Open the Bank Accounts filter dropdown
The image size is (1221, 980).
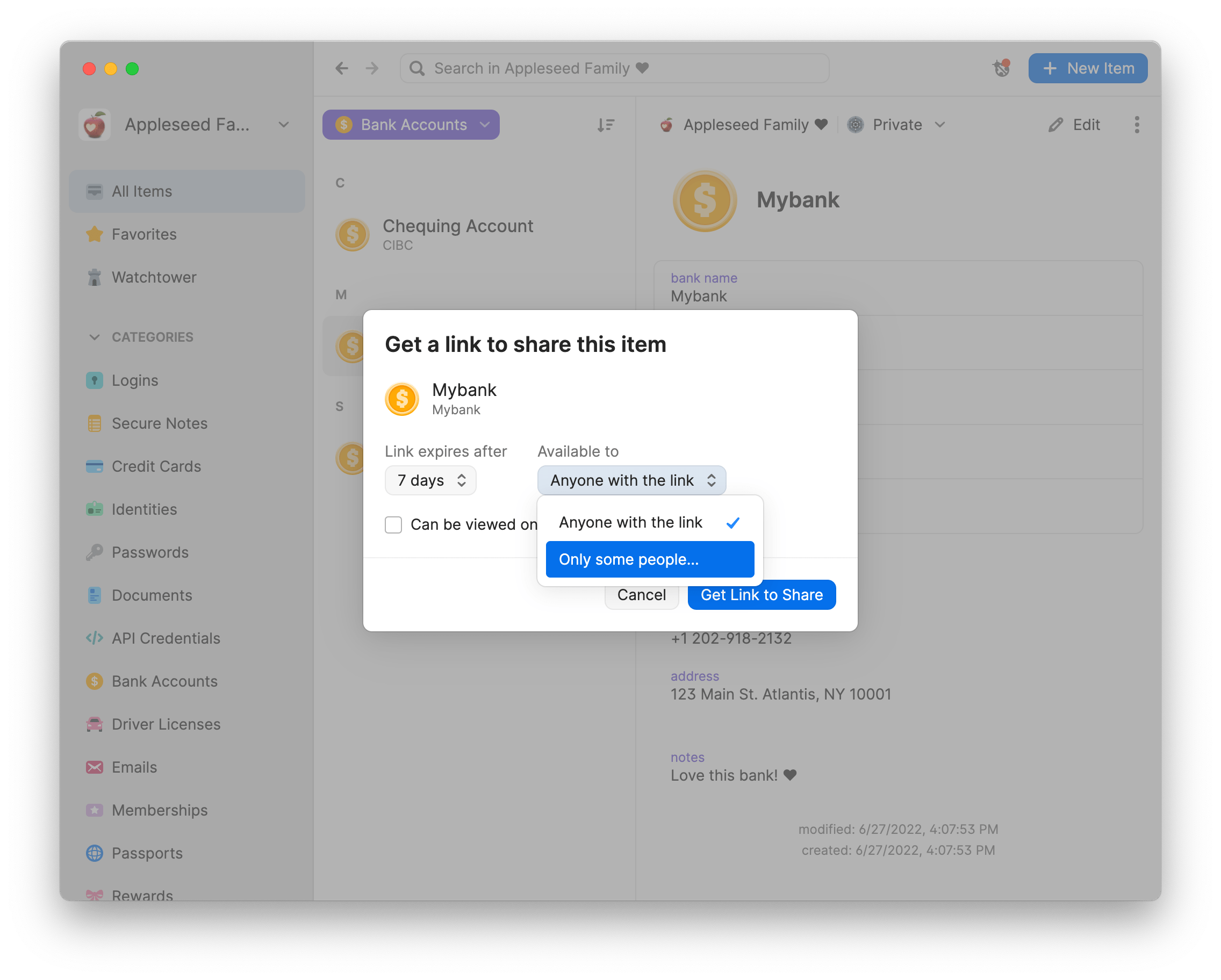[x=411, y=125]
